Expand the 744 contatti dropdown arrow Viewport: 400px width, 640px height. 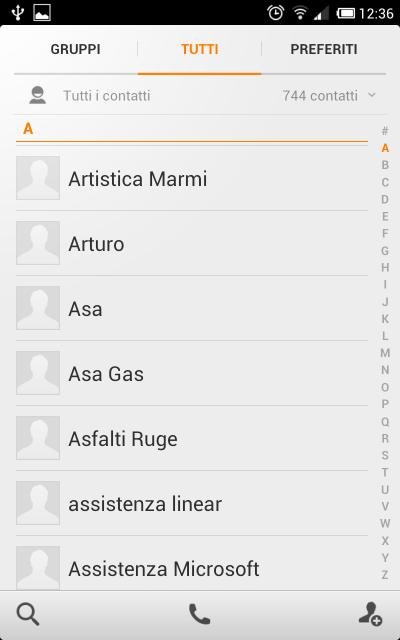pos(371,95)
